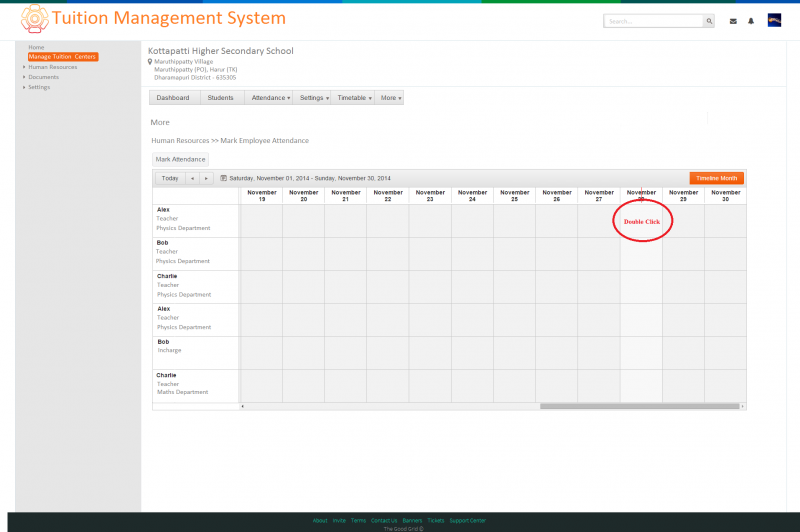Click the scrollbar left arrow
This screenshot has height=532, width=800.
pyautogui.click(x=242, y=407)
